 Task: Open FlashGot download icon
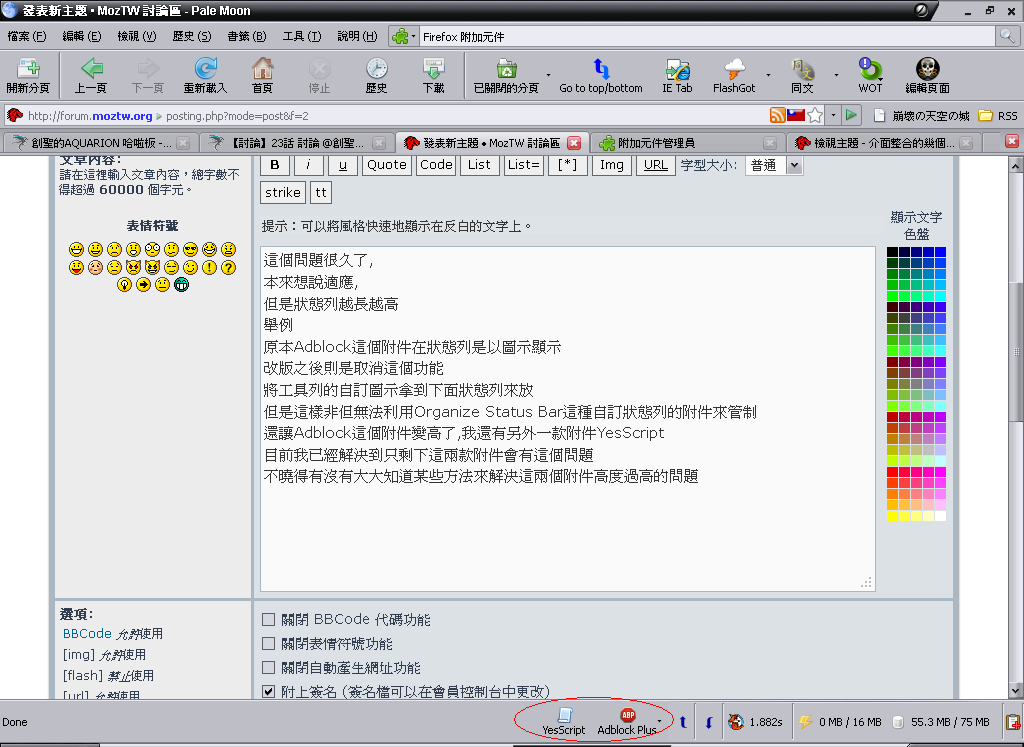[x=733, y=75]
